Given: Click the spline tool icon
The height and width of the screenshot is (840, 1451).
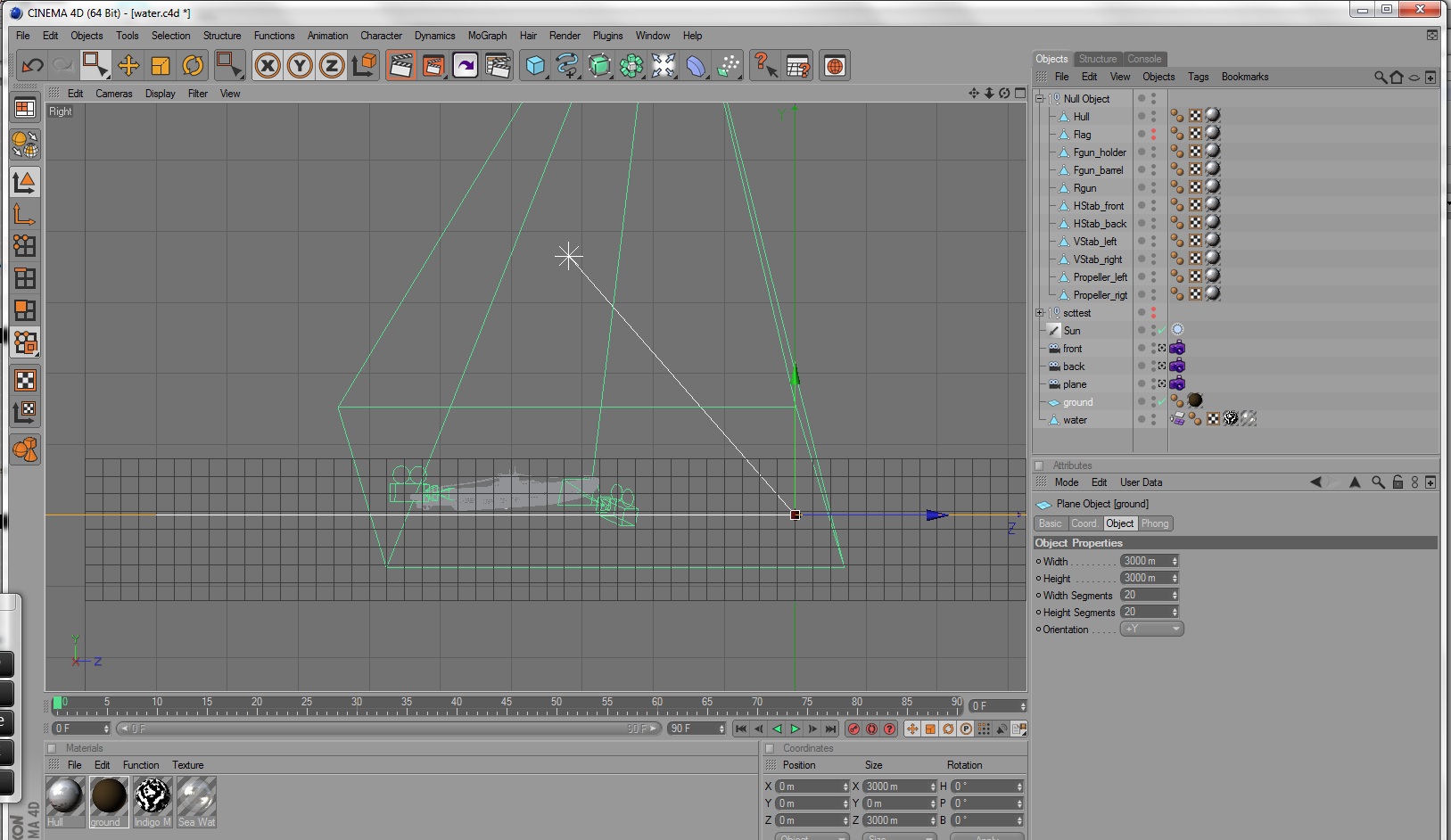Looking at the screenshot, I should coord(567,65).
